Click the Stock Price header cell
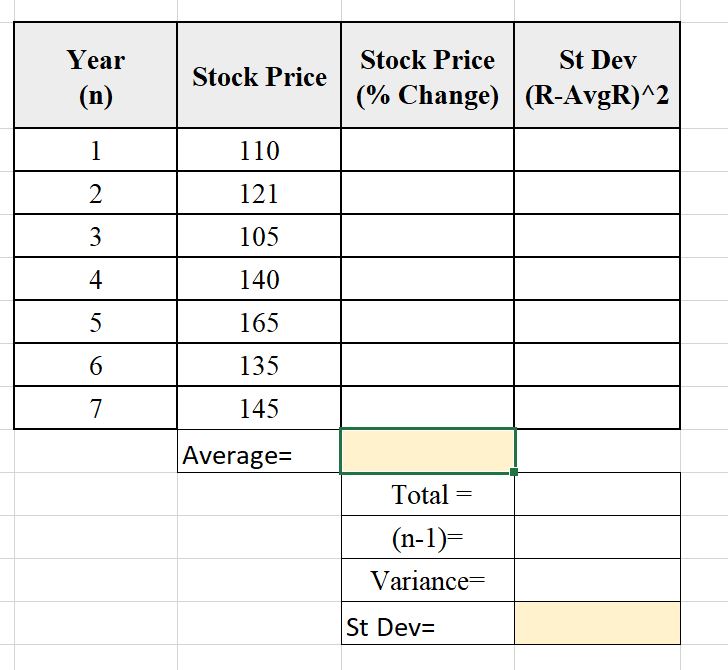 (x=259, y=75)
